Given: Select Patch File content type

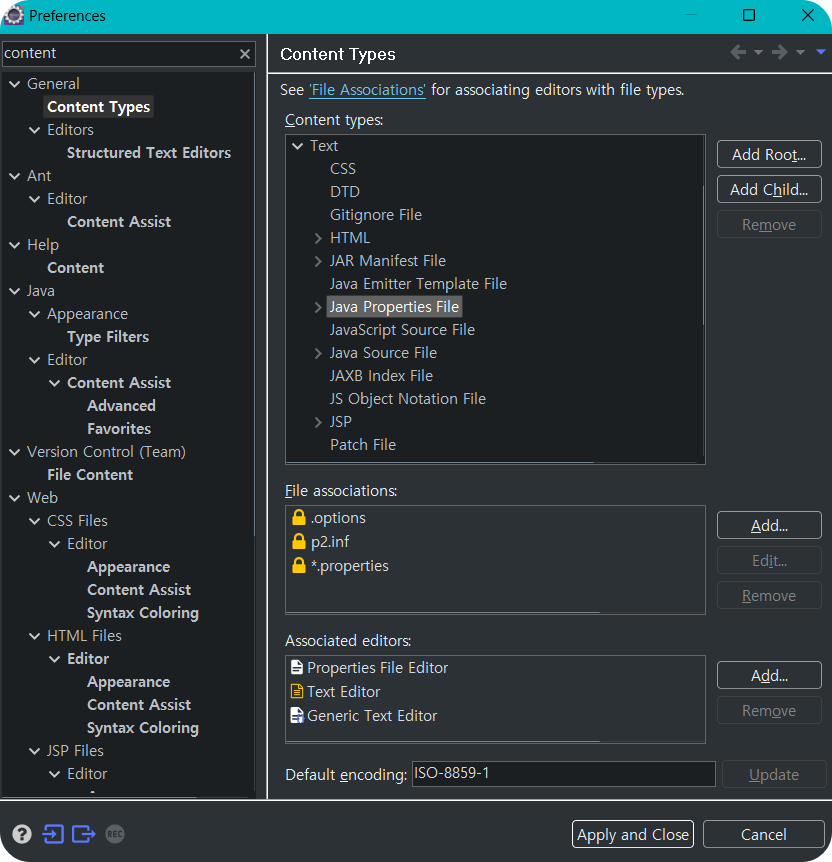Looking at the screenshot, I should point(362,445).
